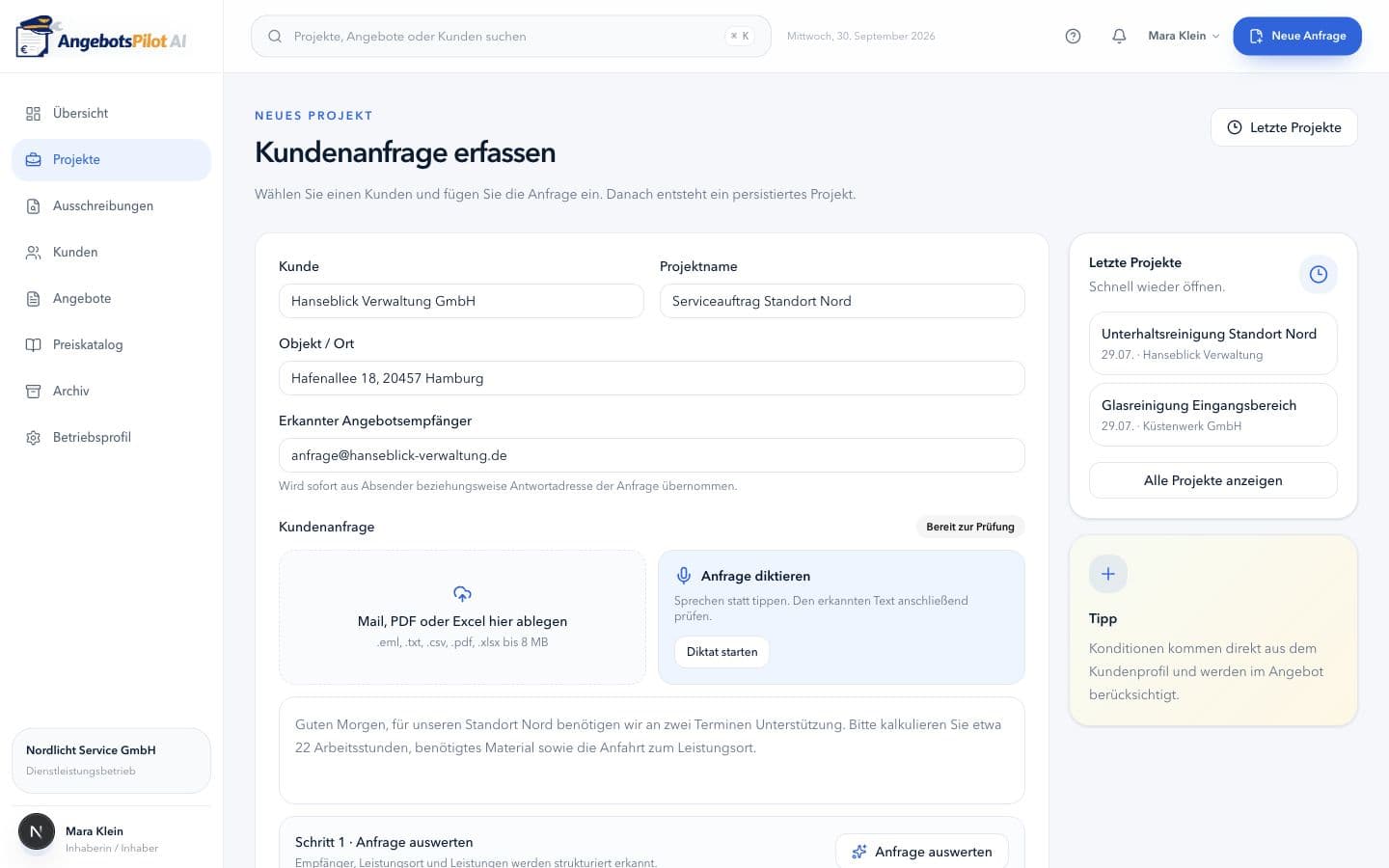Click the Objekt / Ort address field
The width and height of the screenshot is (1389, 868).
tap(652, 378)
